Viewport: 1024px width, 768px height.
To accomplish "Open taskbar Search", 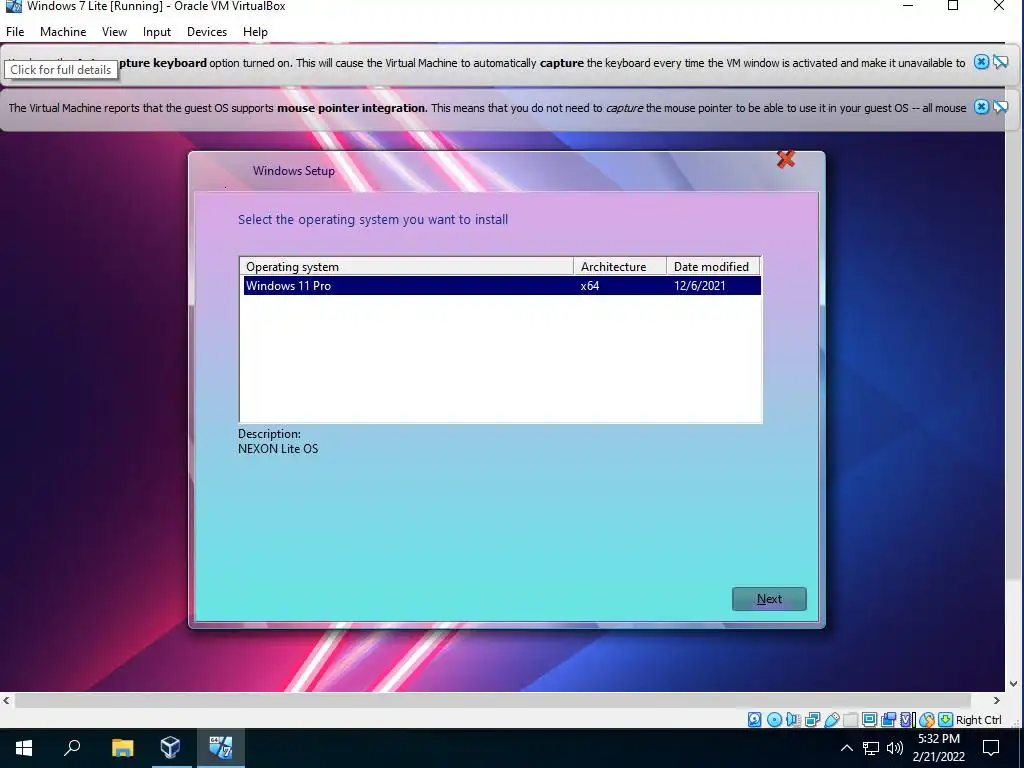I will click(x=72, y=748).
